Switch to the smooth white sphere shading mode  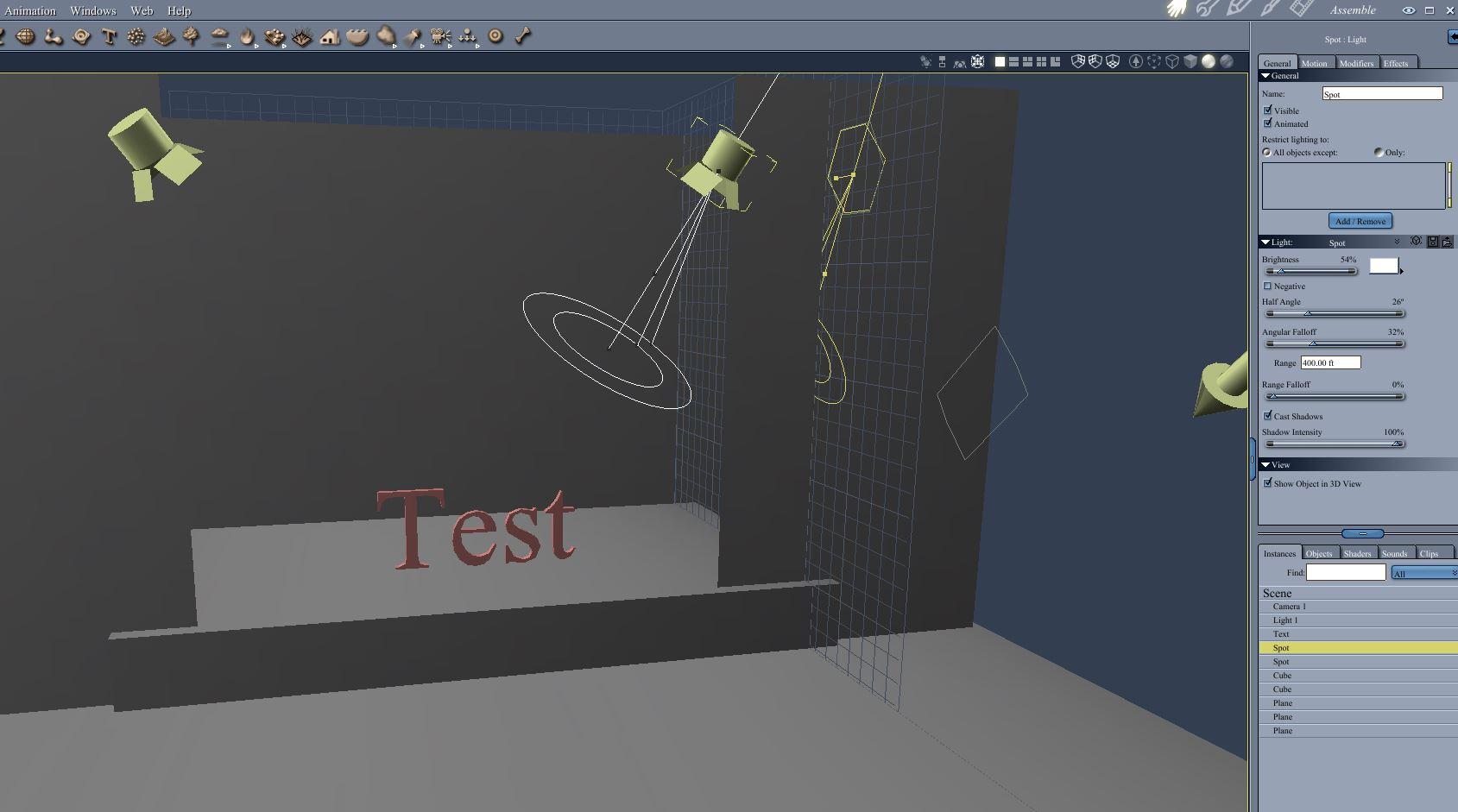(x=1209, y=61)
